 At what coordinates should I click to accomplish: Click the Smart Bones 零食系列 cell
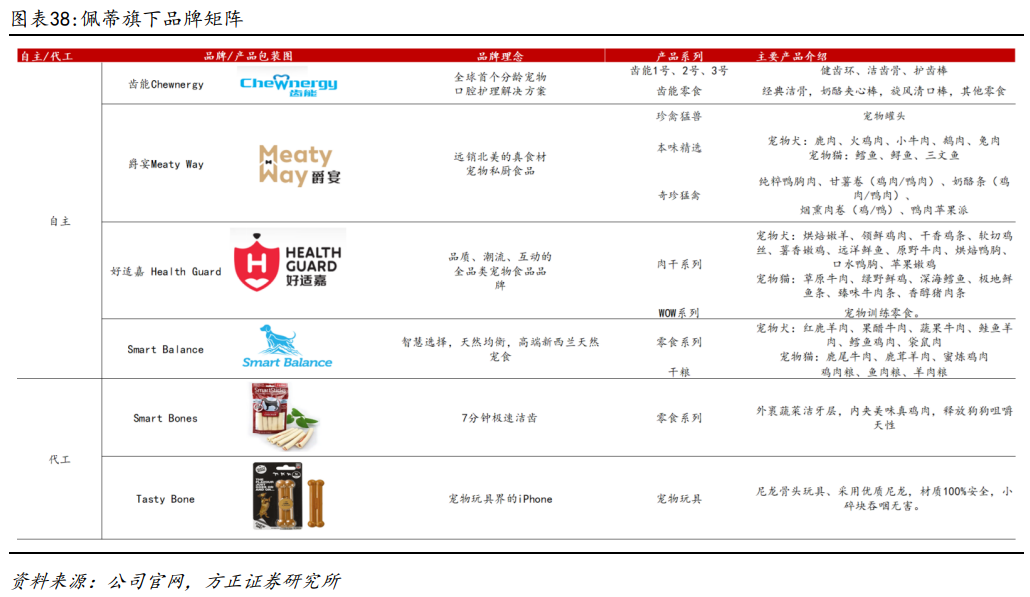coord(679,418)
